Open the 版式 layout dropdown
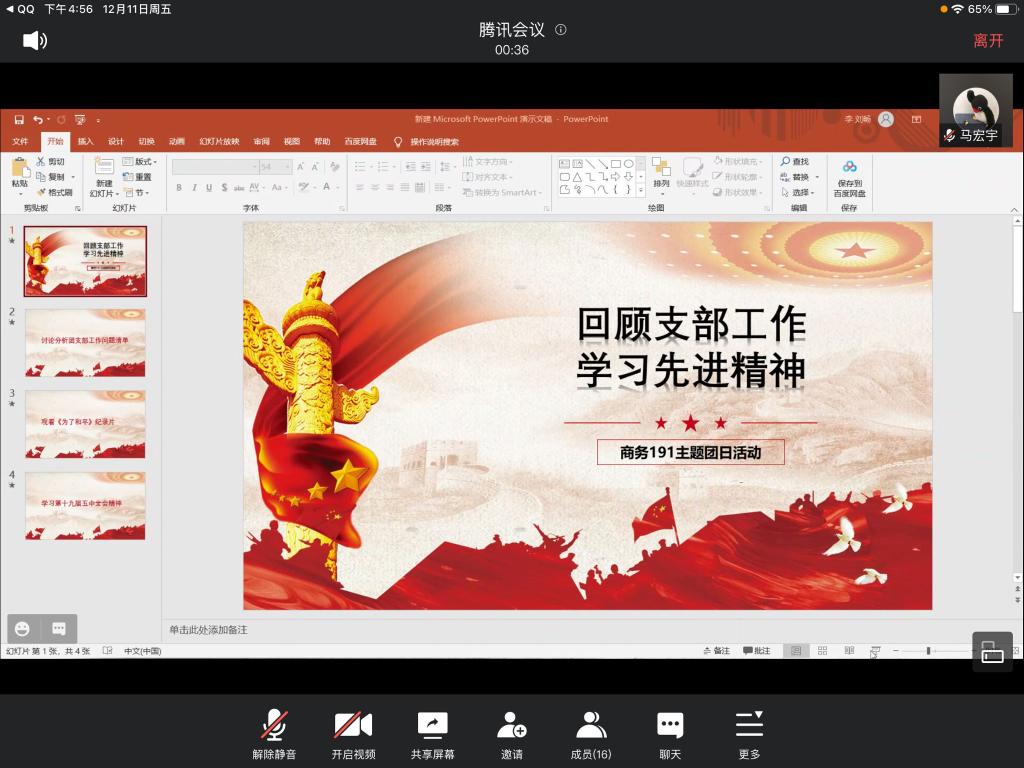1024x768 pixels. [x=140, y=161]
